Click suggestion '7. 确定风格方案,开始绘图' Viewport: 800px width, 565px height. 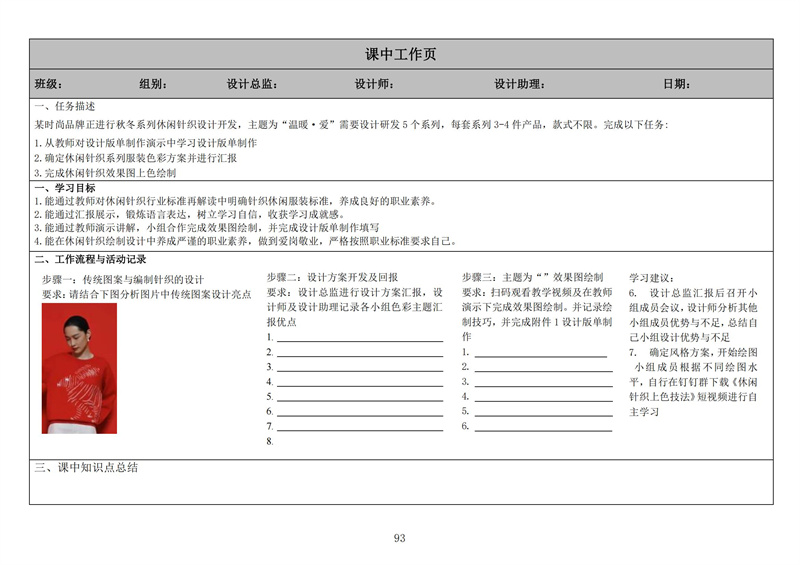point(693,353)
